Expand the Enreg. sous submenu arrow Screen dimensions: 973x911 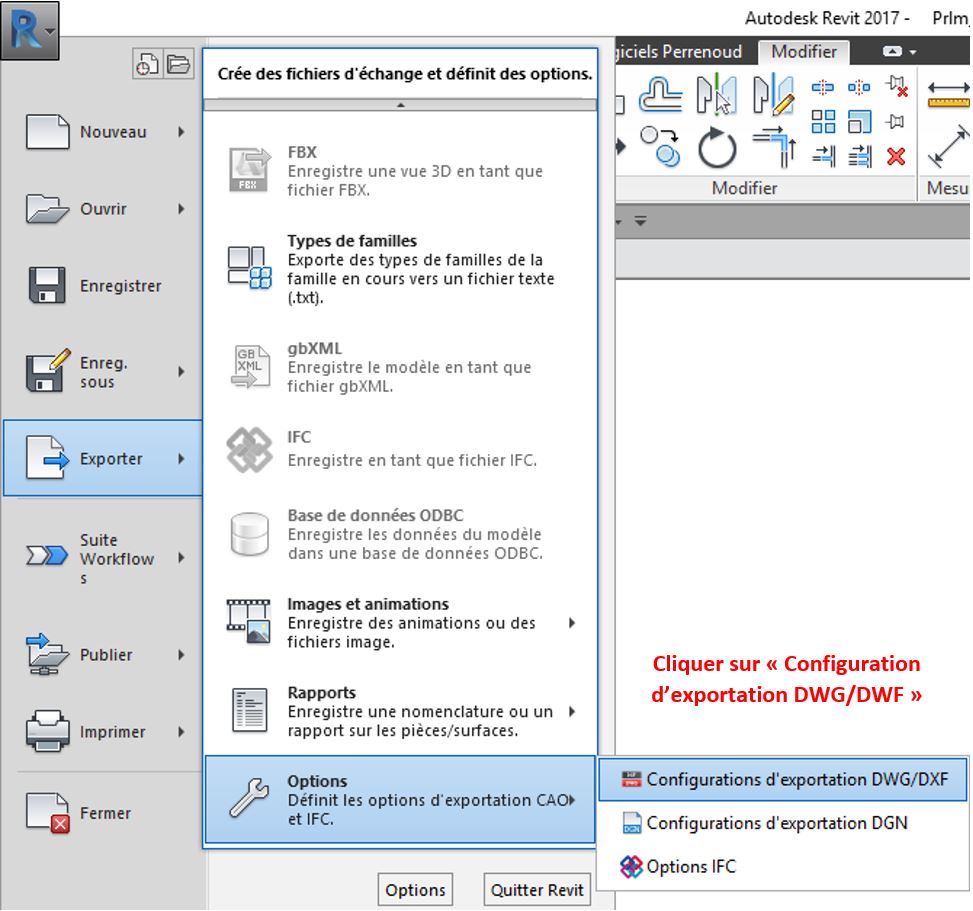point(181,372)
